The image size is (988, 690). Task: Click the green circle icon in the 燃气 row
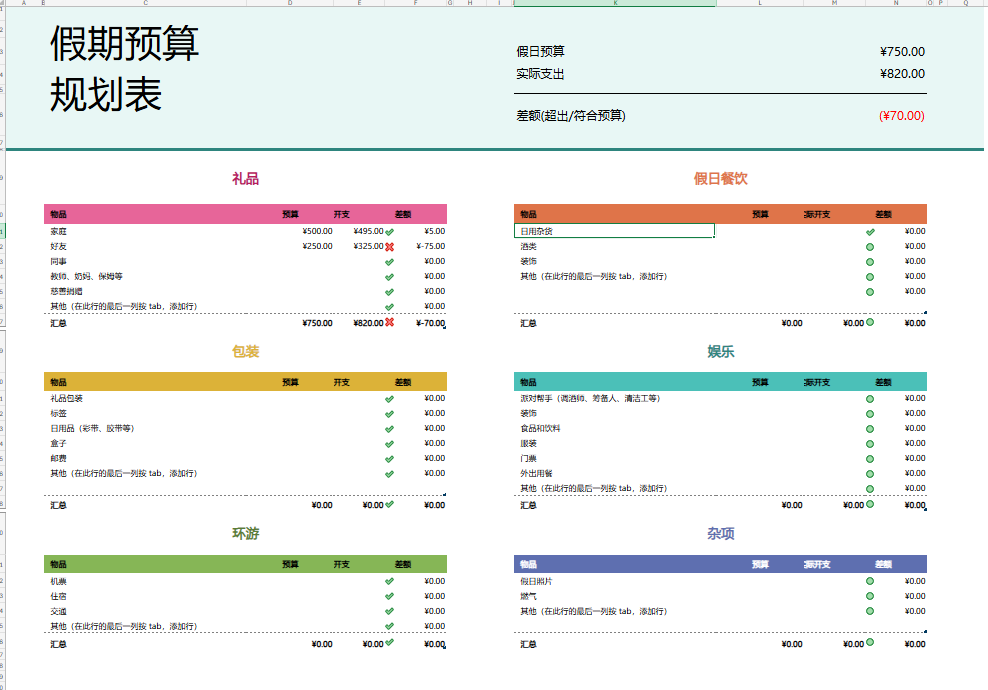(x=870, y=596)
